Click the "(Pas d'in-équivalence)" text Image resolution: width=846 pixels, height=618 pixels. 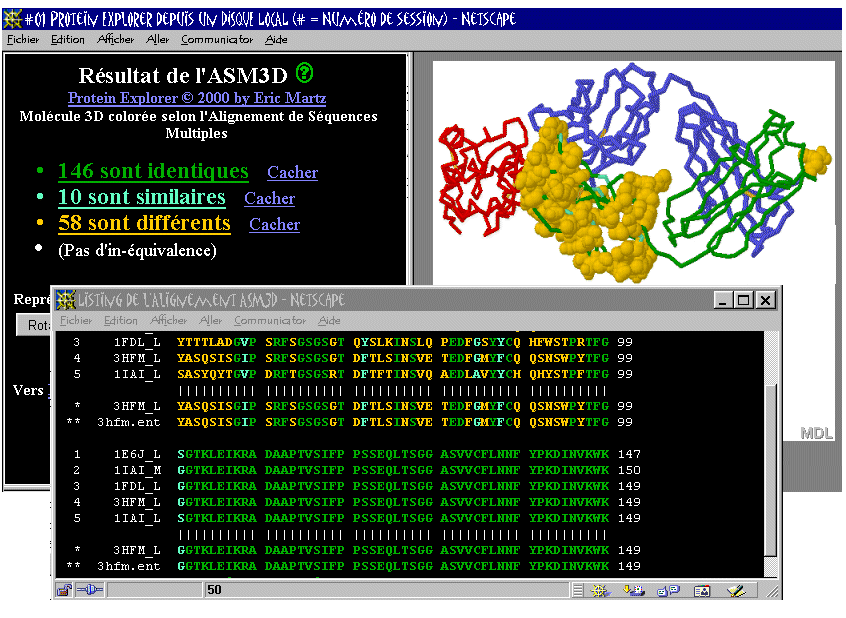(x=137, y=250)
